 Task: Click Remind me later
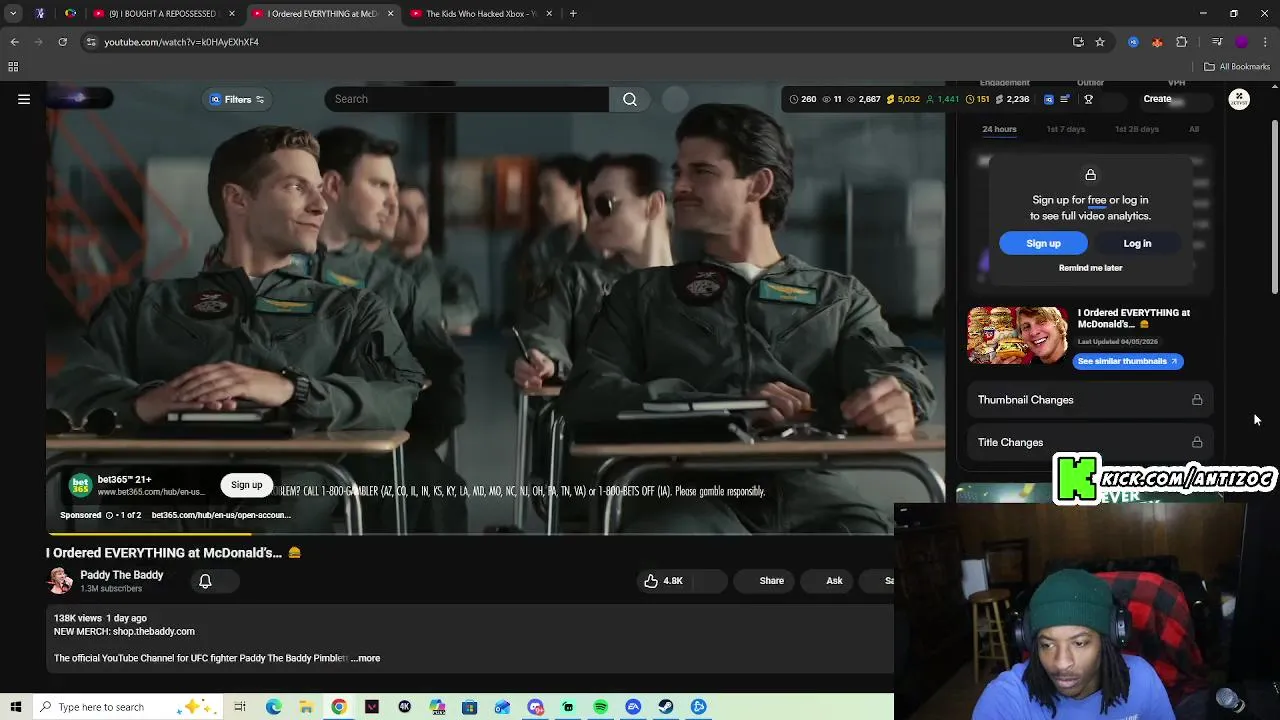coord(1090,268)
